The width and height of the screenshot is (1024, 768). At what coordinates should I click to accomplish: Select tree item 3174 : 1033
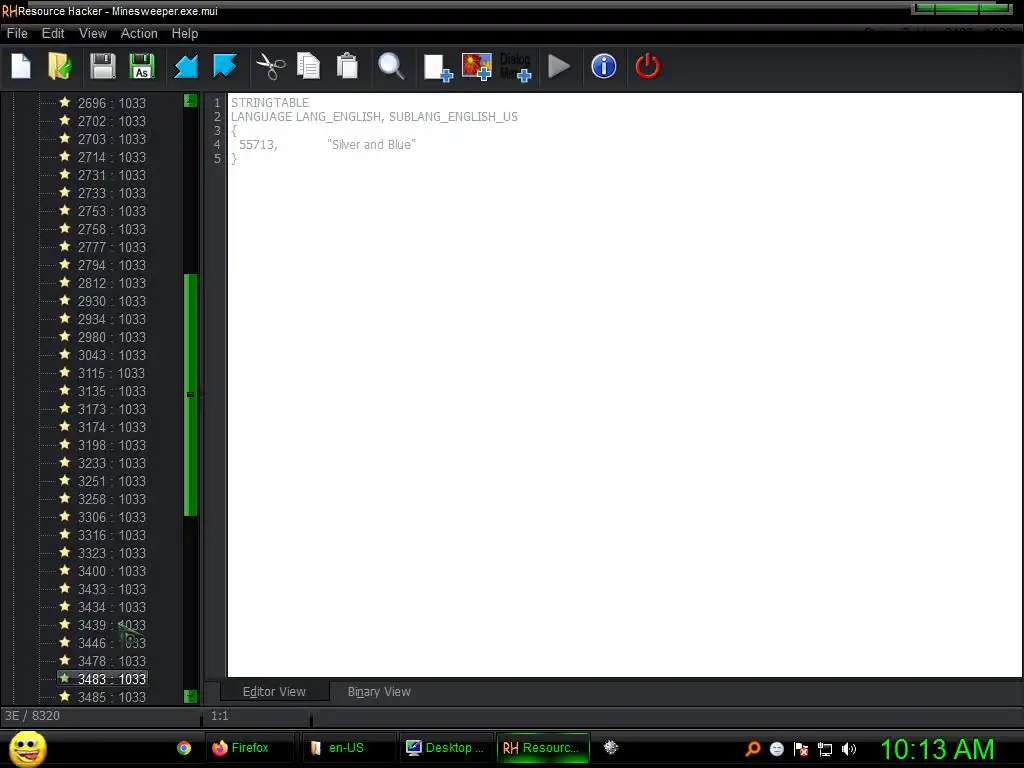click(112, 427)
